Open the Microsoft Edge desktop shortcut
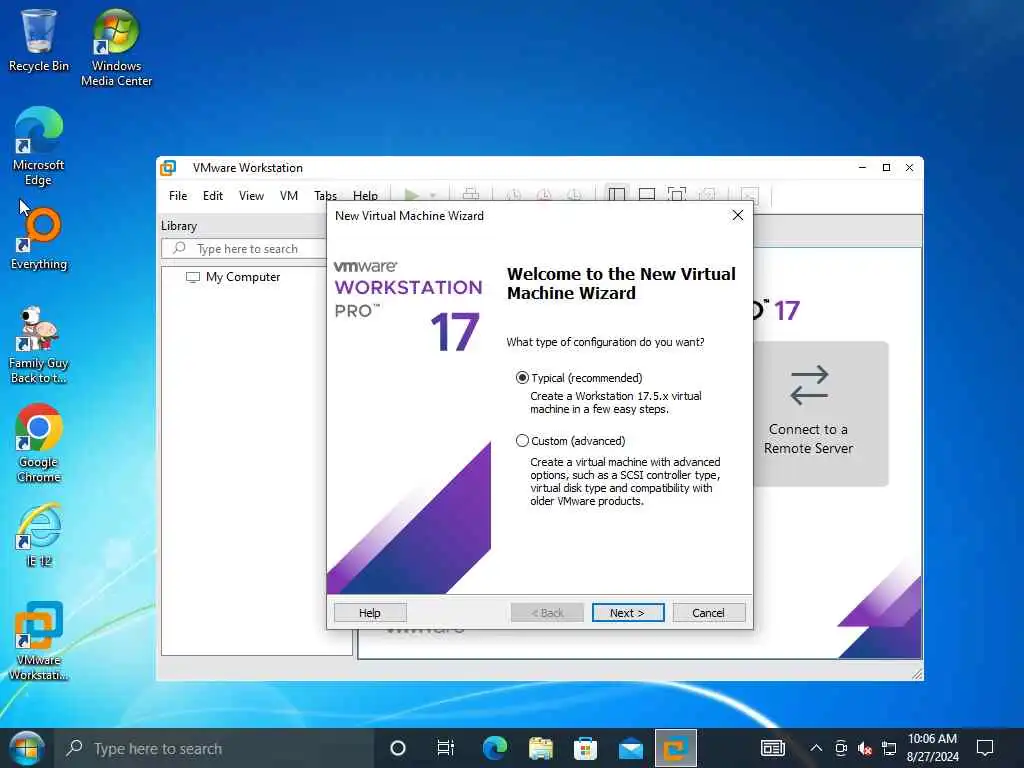Viewport: 1024px width, 768px height. tap(39, 147)
